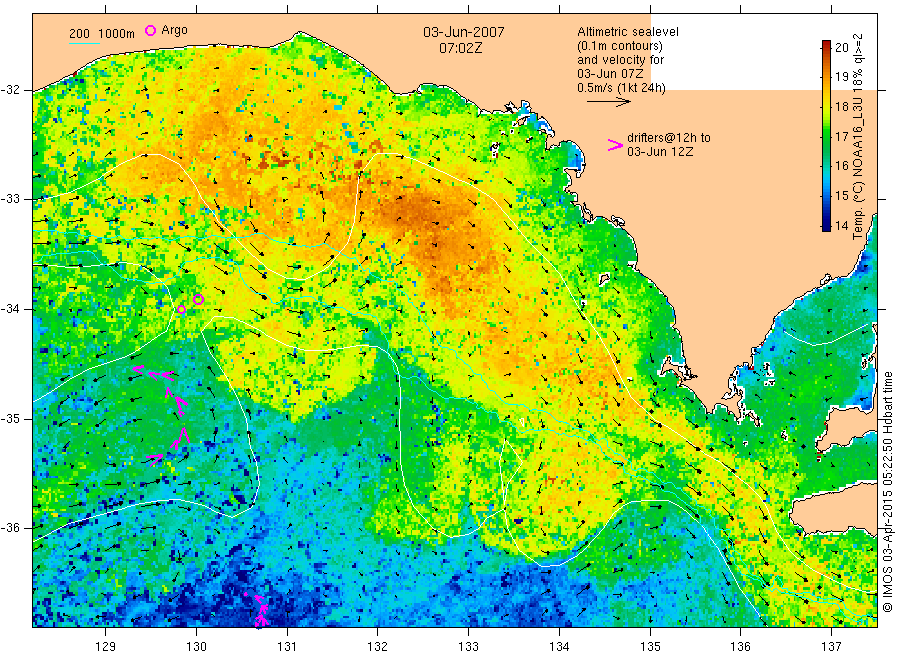Click the longitude label 131
Viewport: 900px width, 660px height.
pyautogui.click(x=287, y=647)
